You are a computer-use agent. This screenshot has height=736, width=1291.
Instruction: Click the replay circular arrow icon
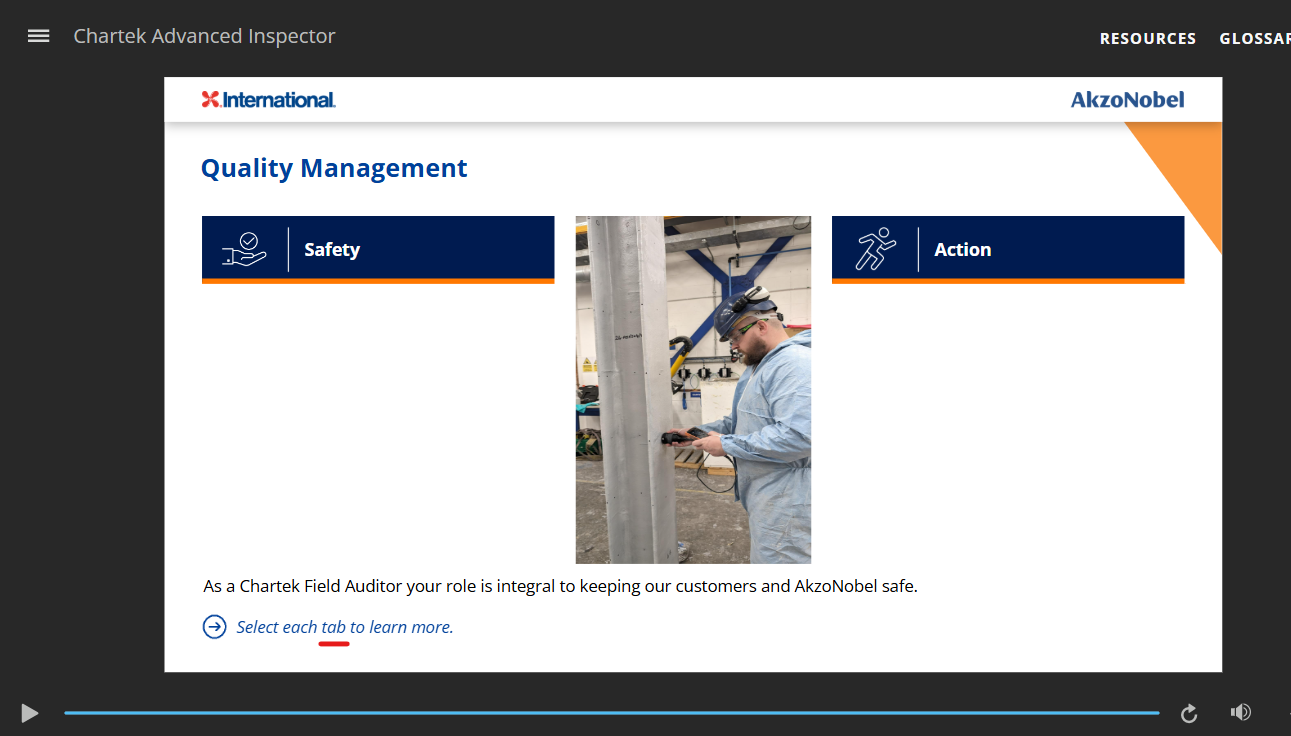pos(1189,713)
